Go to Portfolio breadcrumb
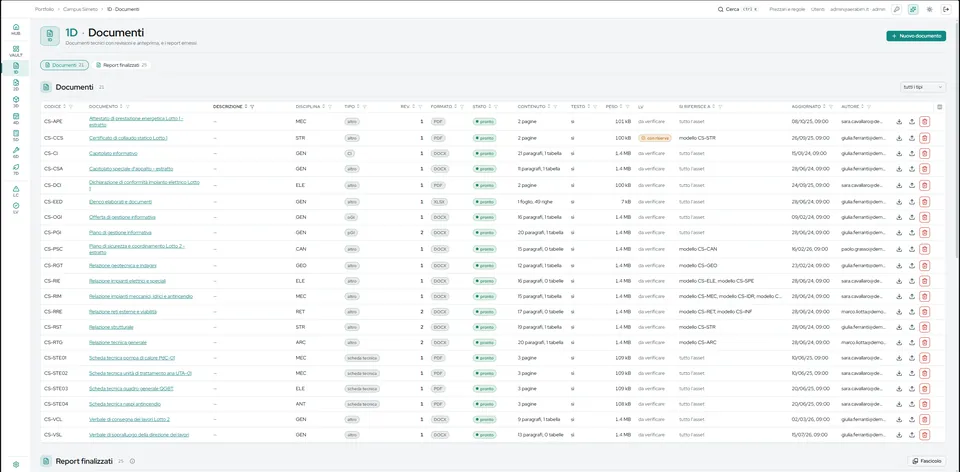 [44, 9]
